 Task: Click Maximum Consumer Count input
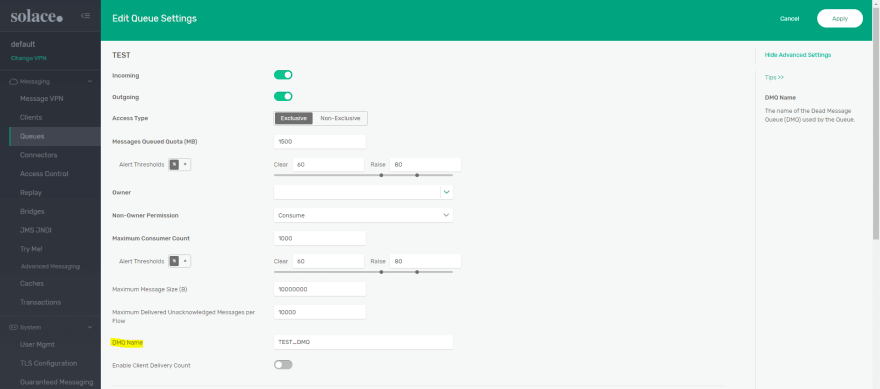[320, 238]
